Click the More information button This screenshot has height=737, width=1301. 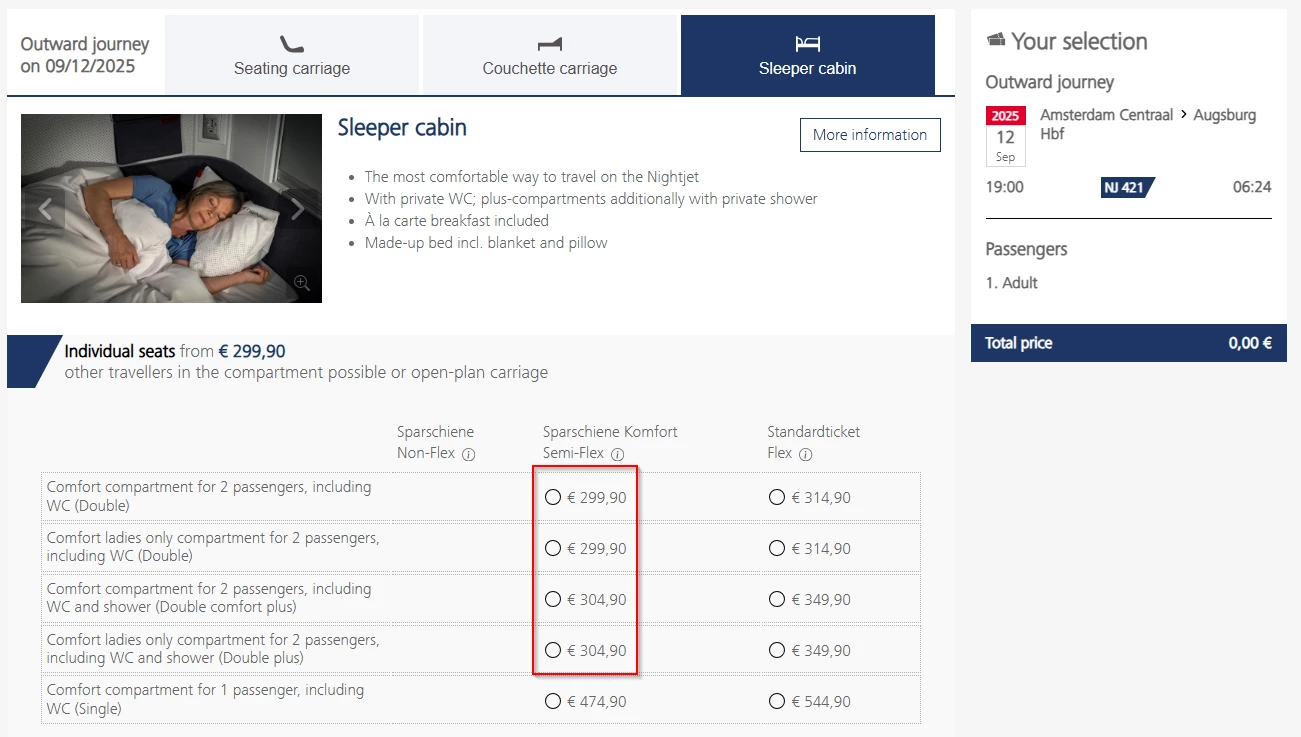pyautogui.click(x=870, y=135)
